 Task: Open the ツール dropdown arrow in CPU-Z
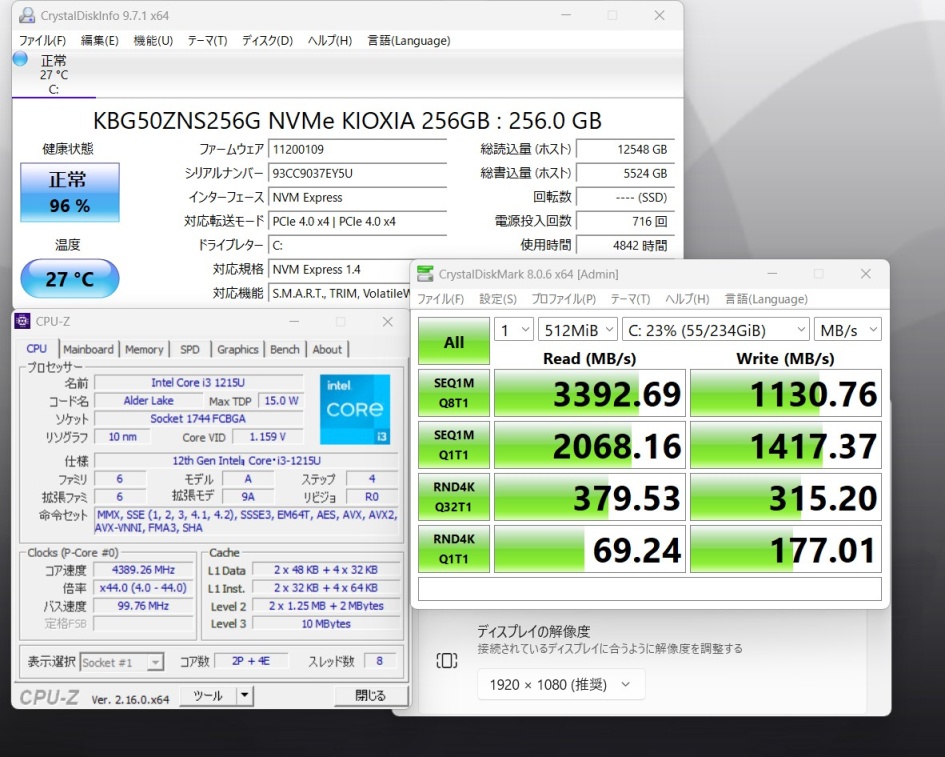click(244, 695)
